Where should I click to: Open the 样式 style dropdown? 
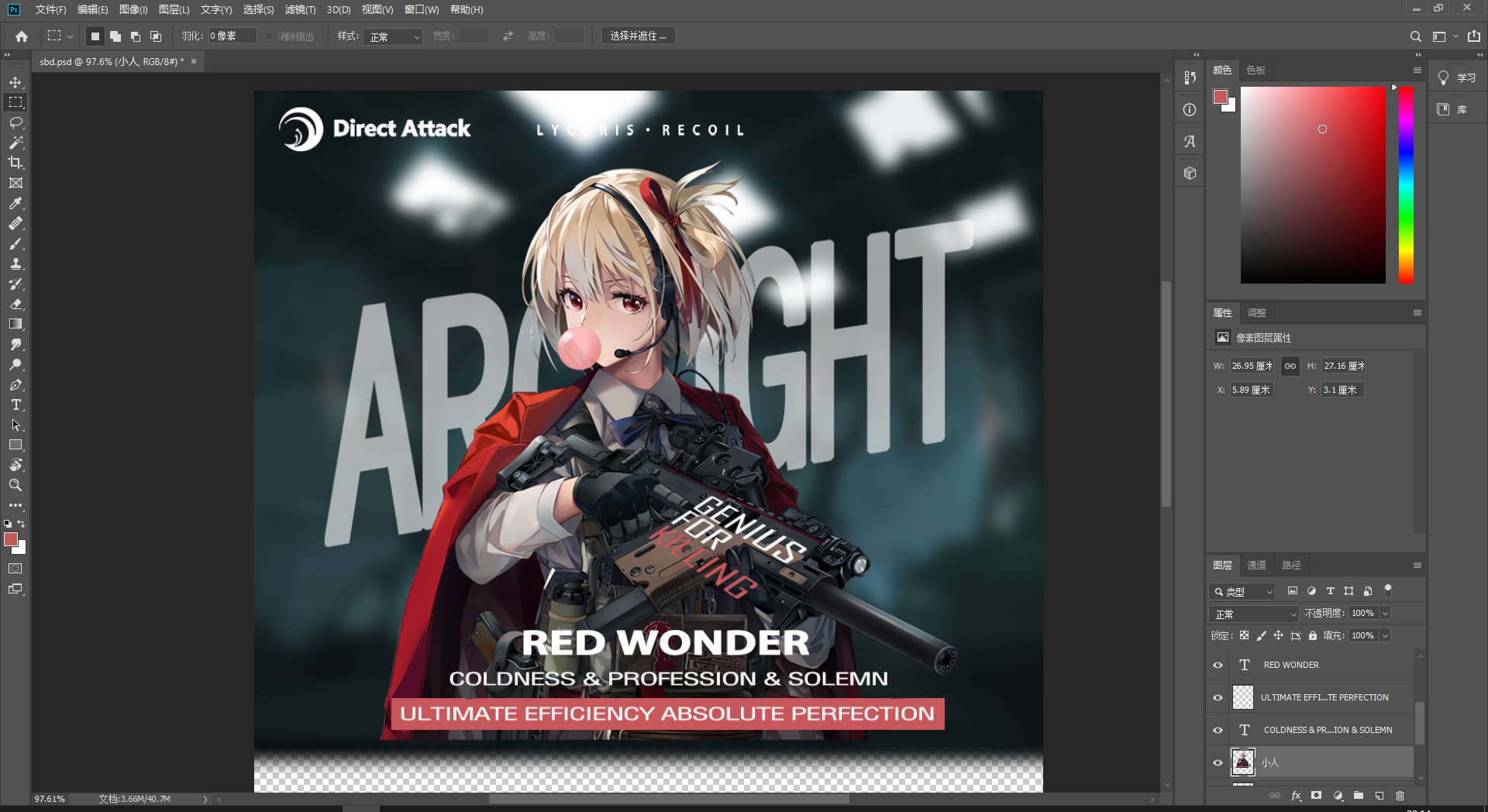[394, 36]
